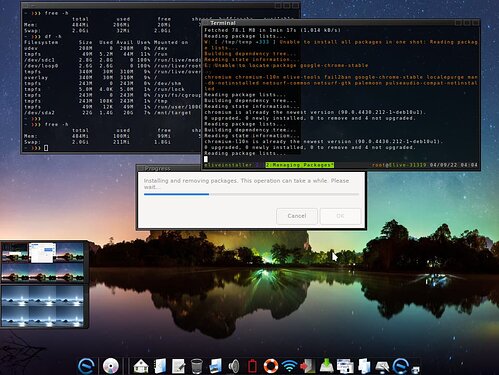The height and width of the screenshot is (375, 499).
Task: Switch to second-row middle desktop in upper pager
Action: click(42, 272)
